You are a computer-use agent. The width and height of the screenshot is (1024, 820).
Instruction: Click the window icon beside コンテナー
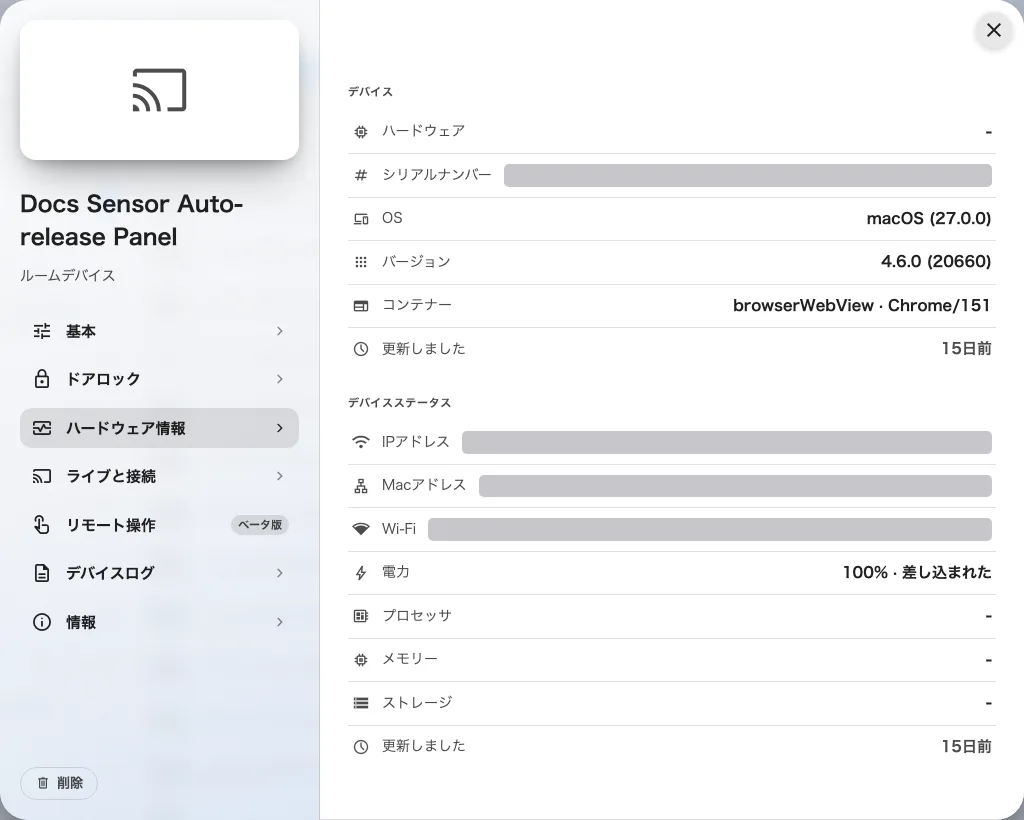[x=360, y=306]
